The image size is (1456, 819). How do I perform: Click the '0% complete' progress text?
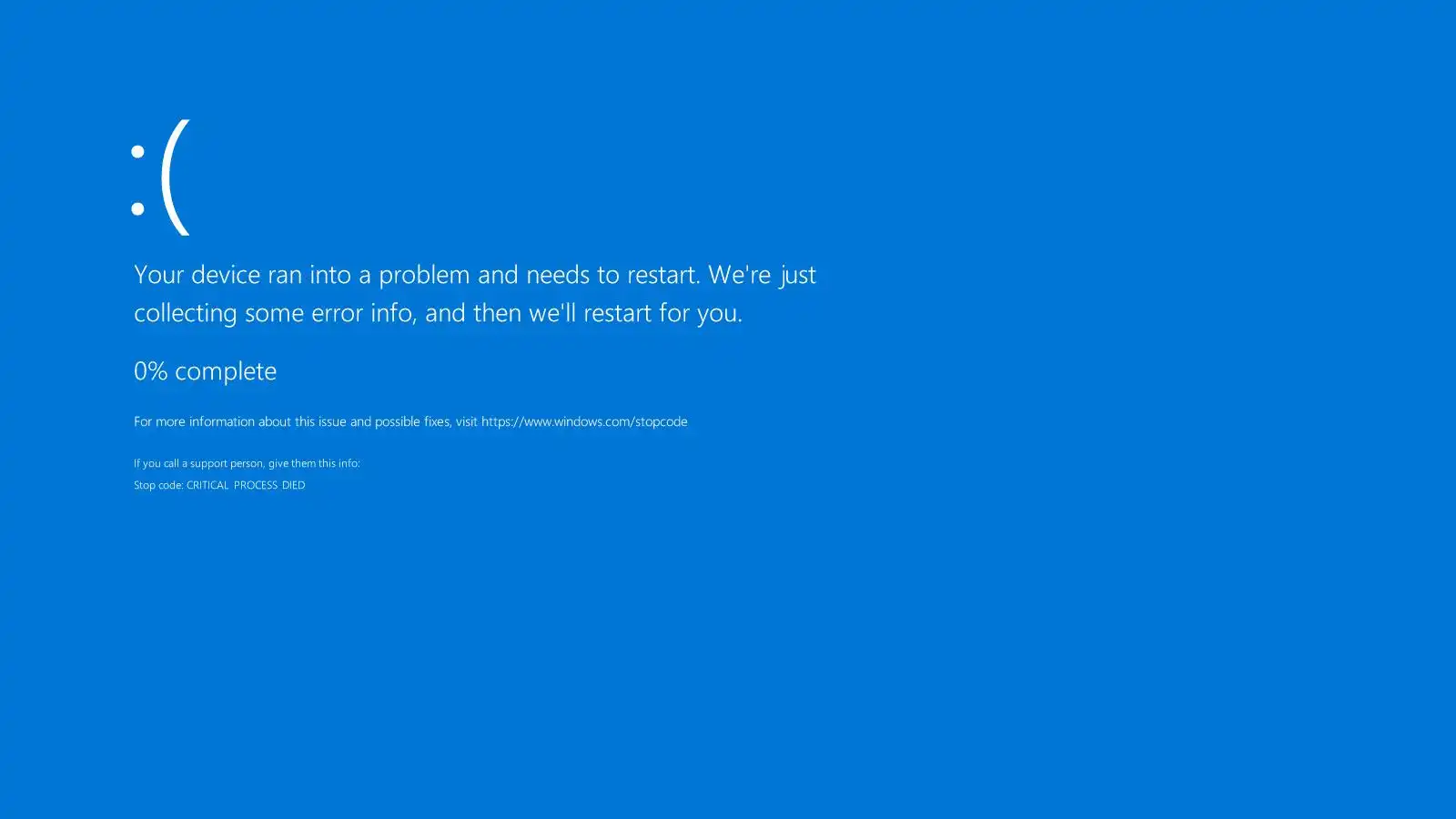pyautogui.click(x=205, y=371)
